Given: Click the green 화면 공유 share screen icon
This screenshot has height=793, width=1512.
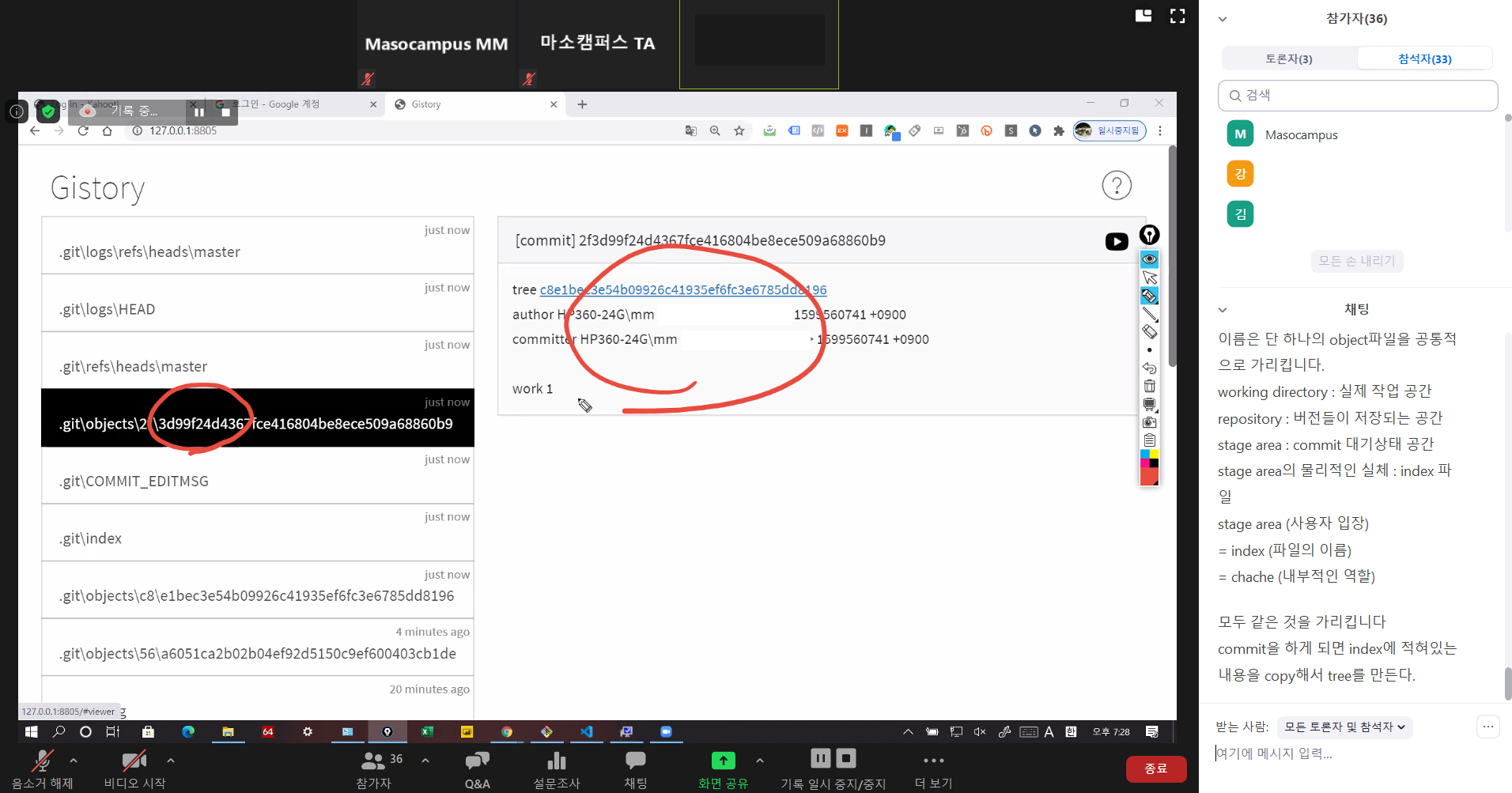Looking at the screenshot, I should point(723,761).
